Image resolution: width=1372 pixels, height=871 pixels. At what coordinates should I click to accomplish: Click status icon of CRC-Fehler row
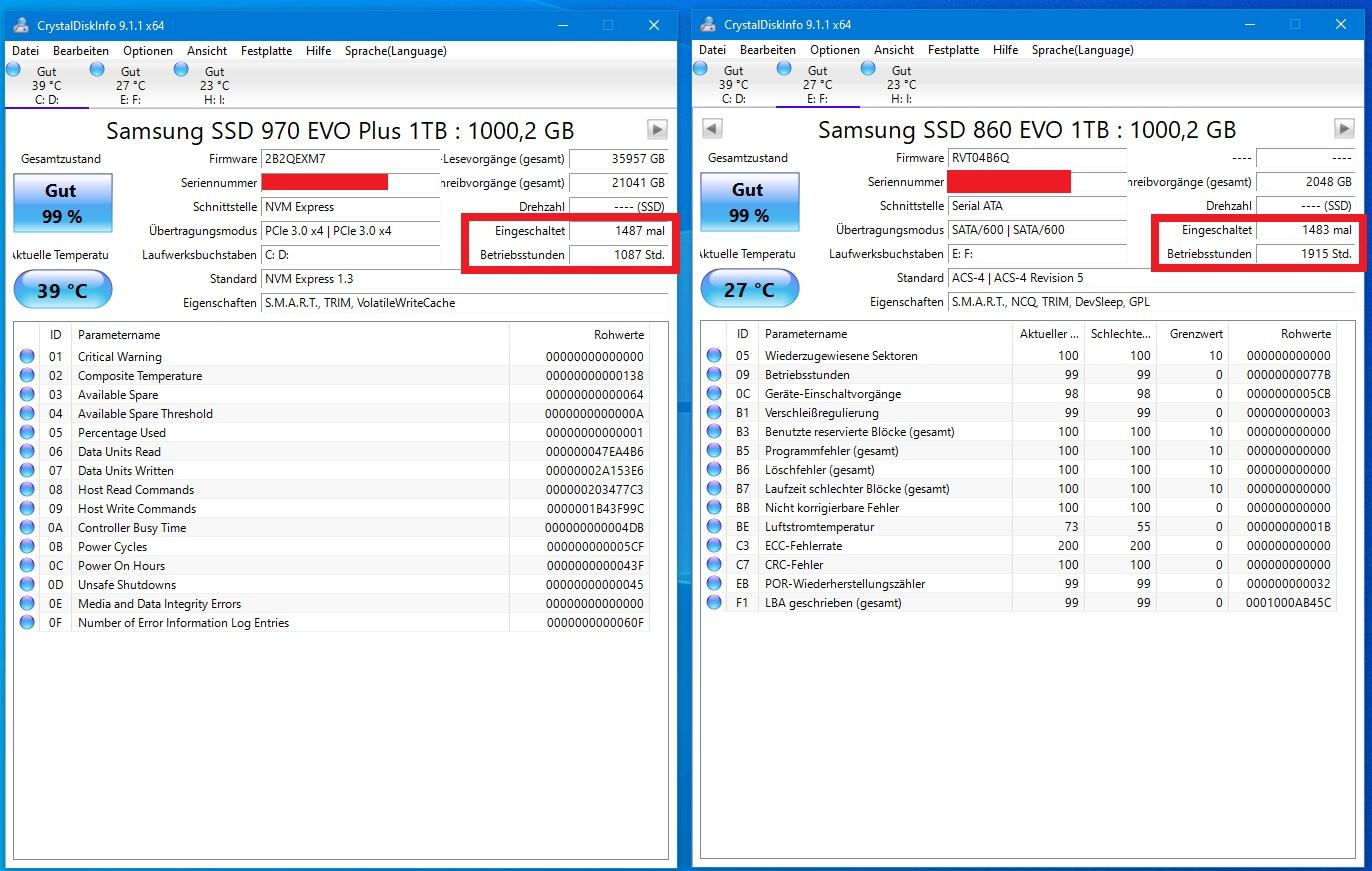714,565
